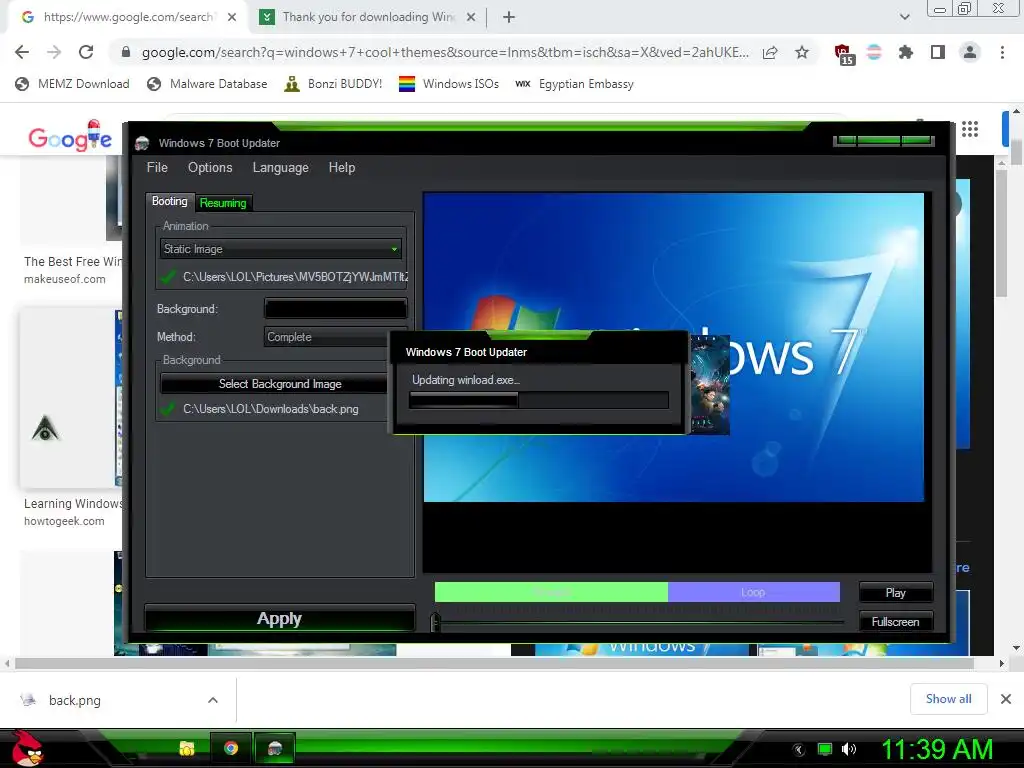Click Select Background Image button
Image resolution: width=1024 pixels, height=768 pixels.
coord(274,384)
